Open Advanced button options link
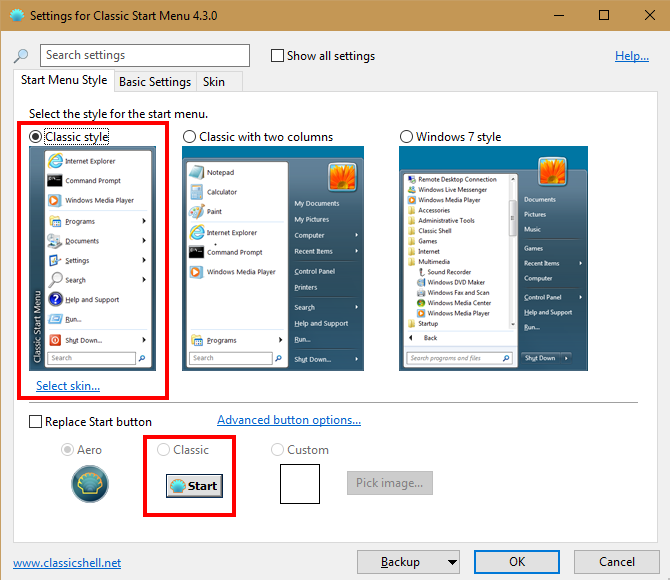Image resolution: width=670 pixels, height=580 pixels. pyautogui.click(x=289, y=420)
